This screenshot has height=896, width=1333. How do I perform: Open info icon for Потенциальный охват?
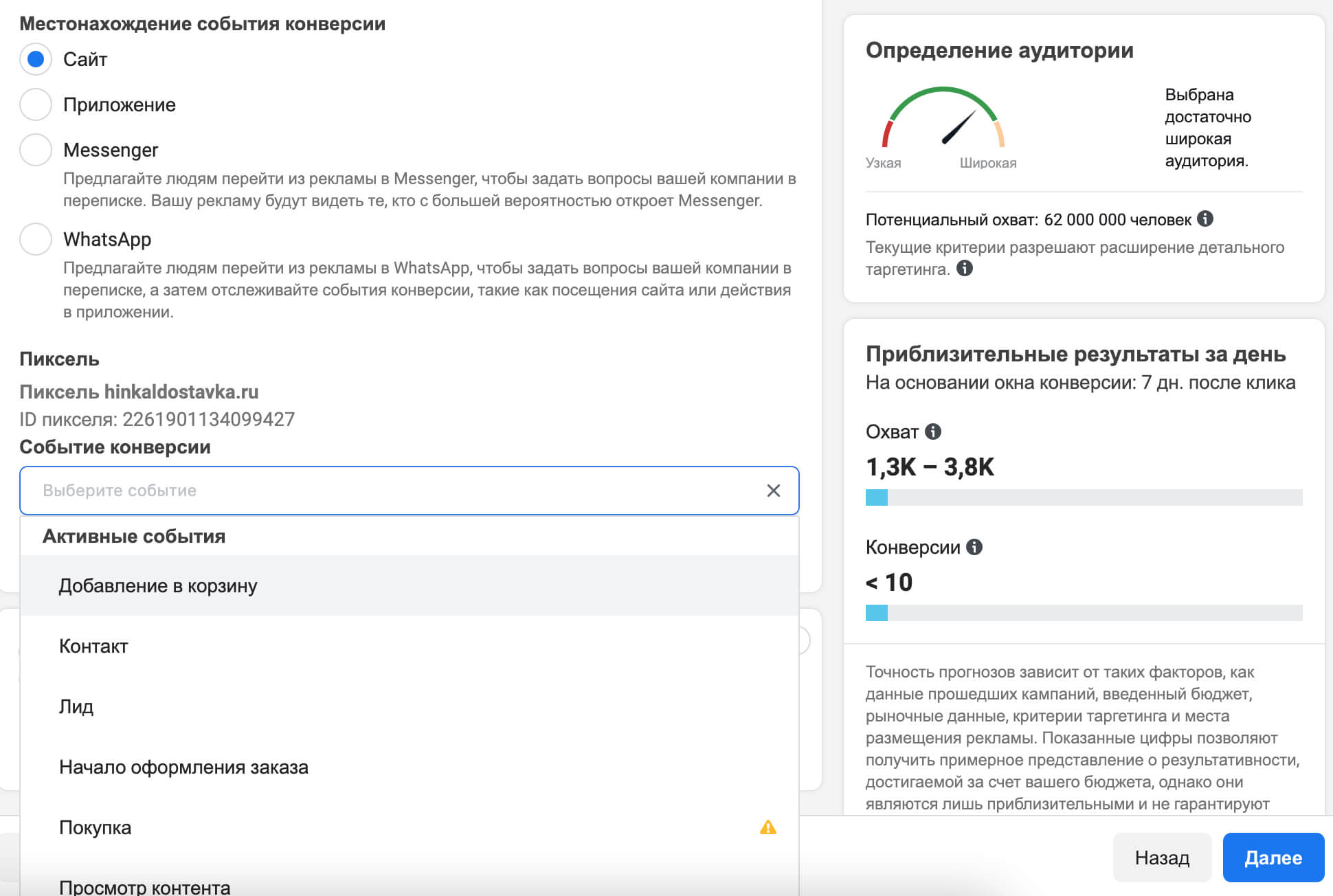click(x=1205, y=219)
